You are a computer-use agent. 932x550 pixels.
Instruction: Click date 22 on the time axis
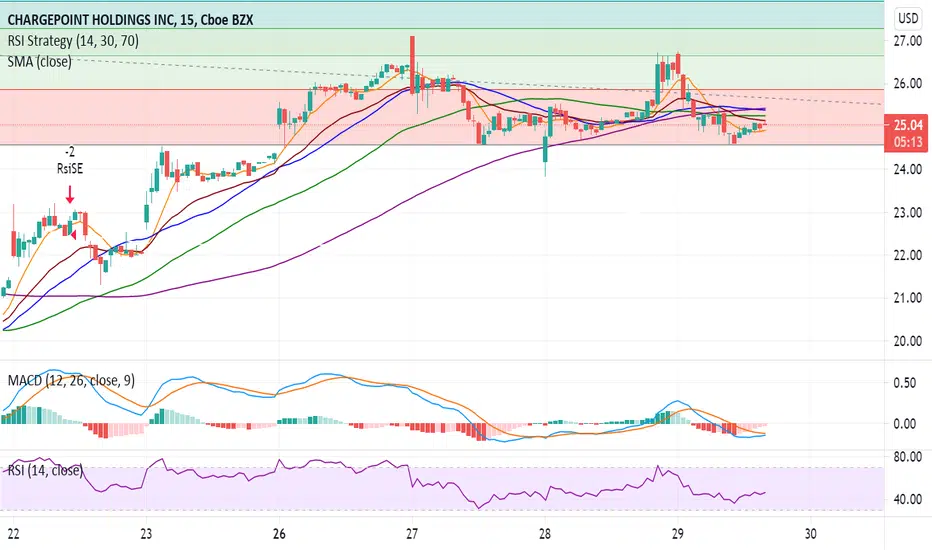pos(13,533)
